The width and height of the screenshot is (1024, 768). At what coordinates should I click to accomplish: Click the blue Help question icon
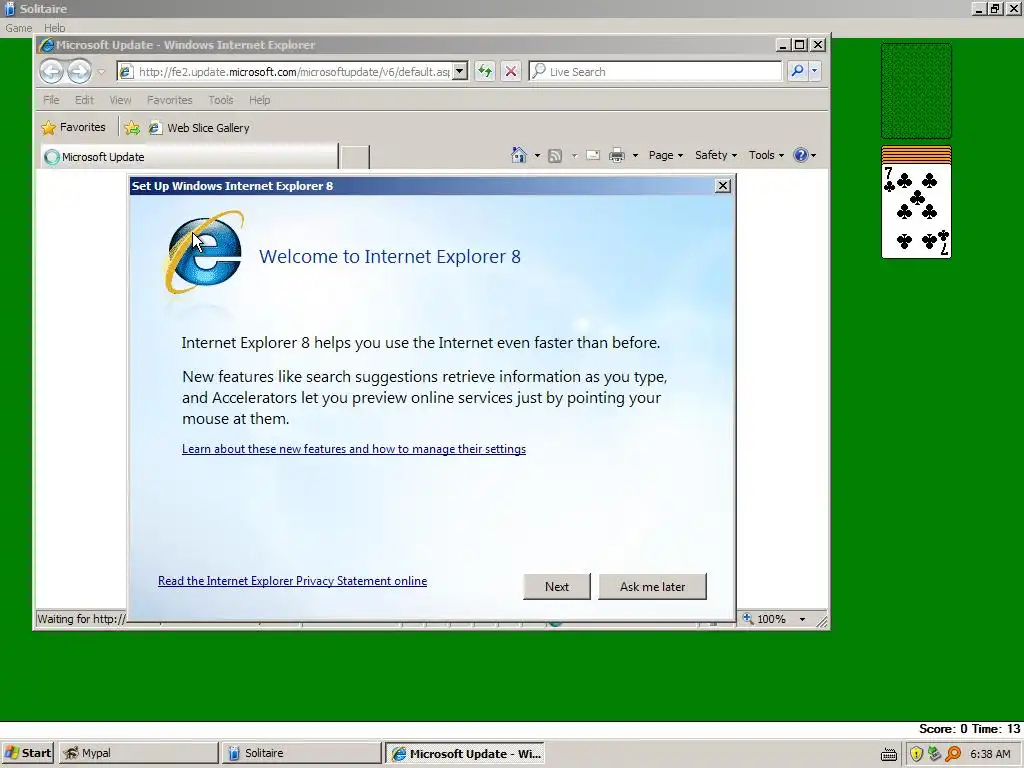coord(801,155)
